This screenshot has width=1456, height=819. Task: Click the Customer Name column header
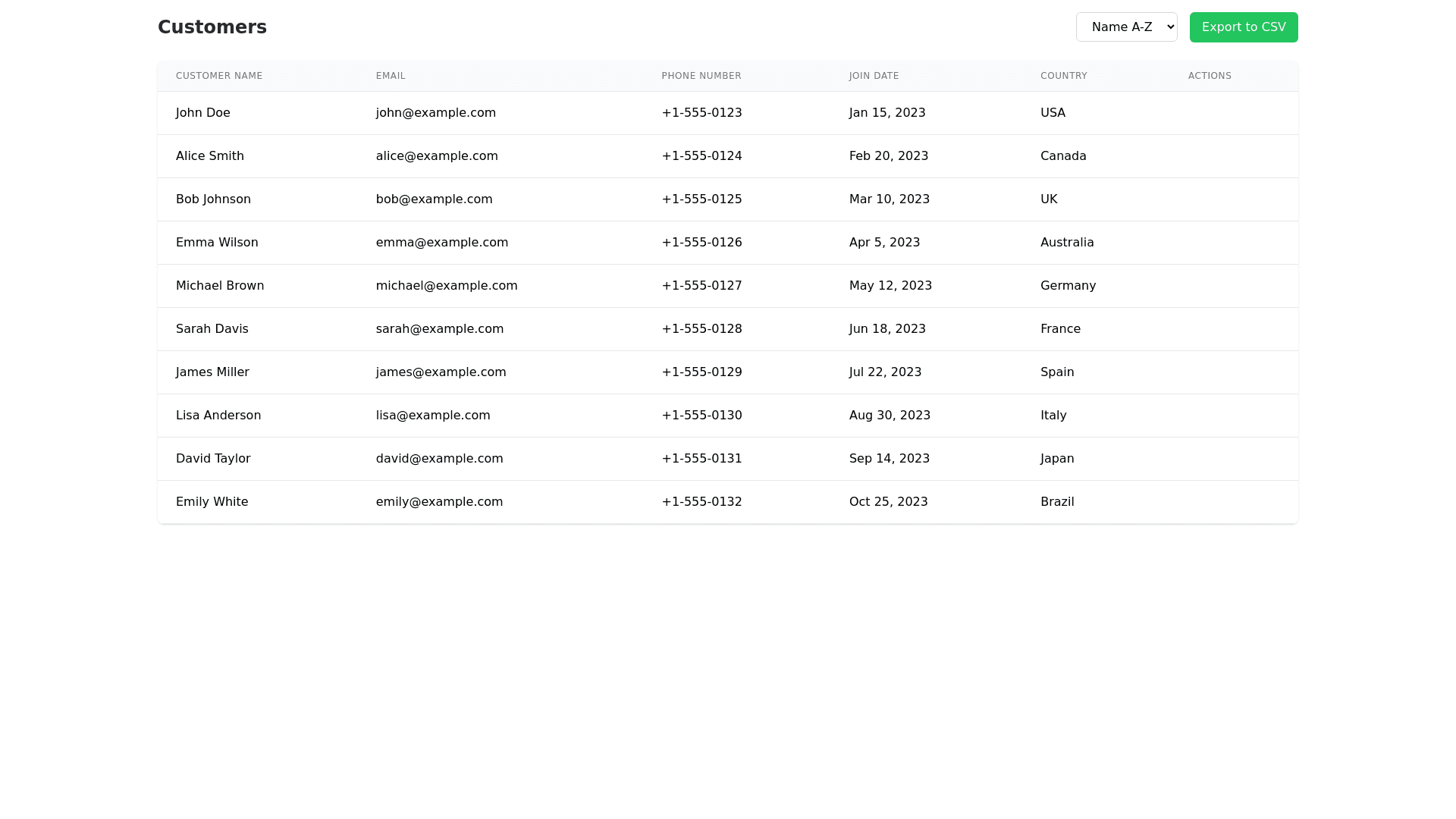click(x=219, y=76)
